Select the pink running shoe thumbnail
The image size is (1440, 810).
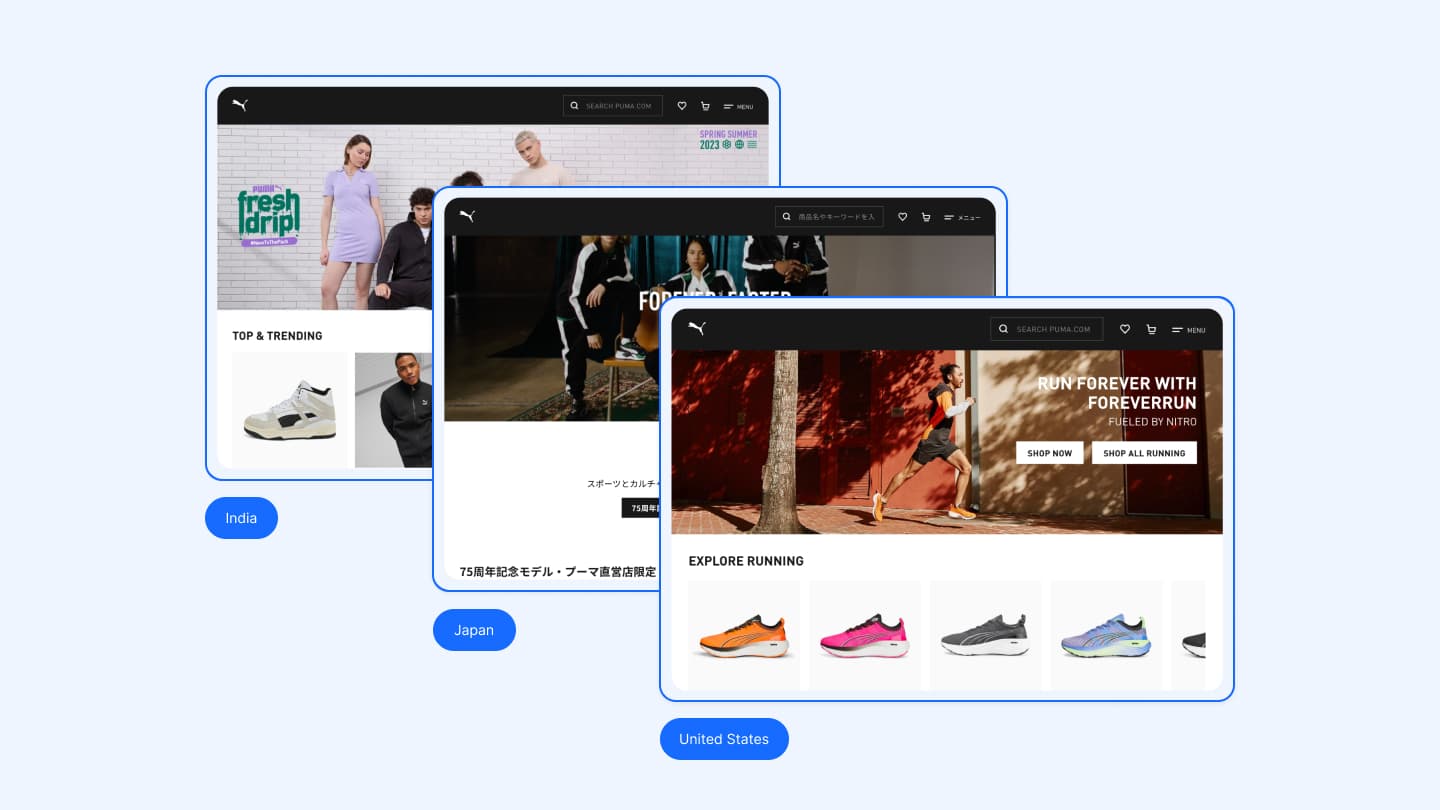click(865, 636)
